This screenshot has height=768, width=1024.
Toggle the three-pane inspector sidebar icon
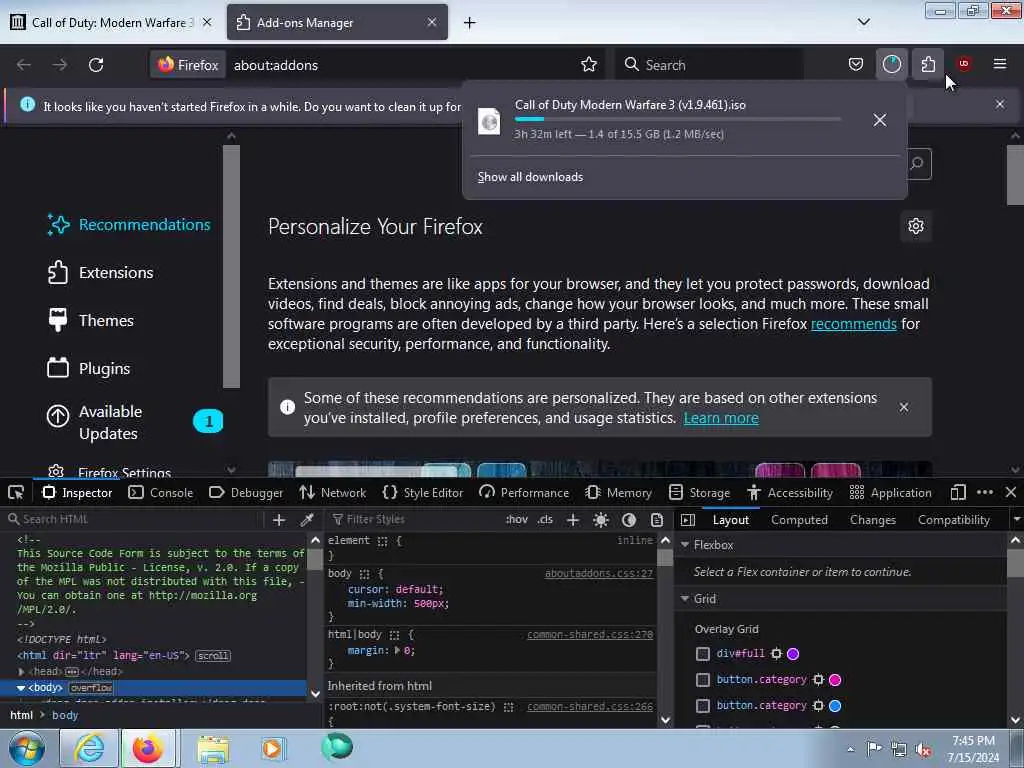point(688,520)
